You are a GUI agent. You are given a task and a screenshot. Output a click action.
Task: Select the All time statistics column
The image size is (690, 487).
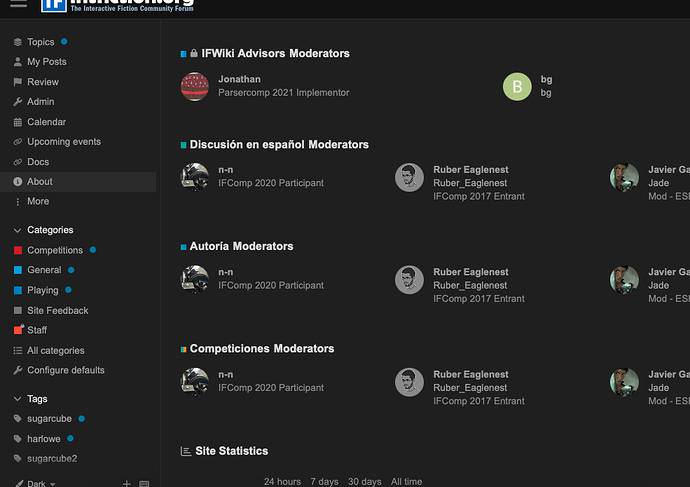[x=406, y=482]
